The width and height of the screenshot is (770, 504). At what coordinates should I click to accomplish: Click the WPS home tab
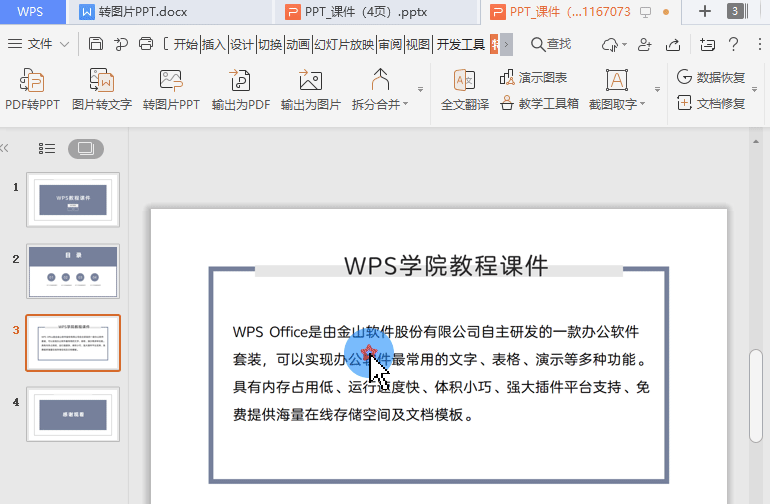click(30, 12)
